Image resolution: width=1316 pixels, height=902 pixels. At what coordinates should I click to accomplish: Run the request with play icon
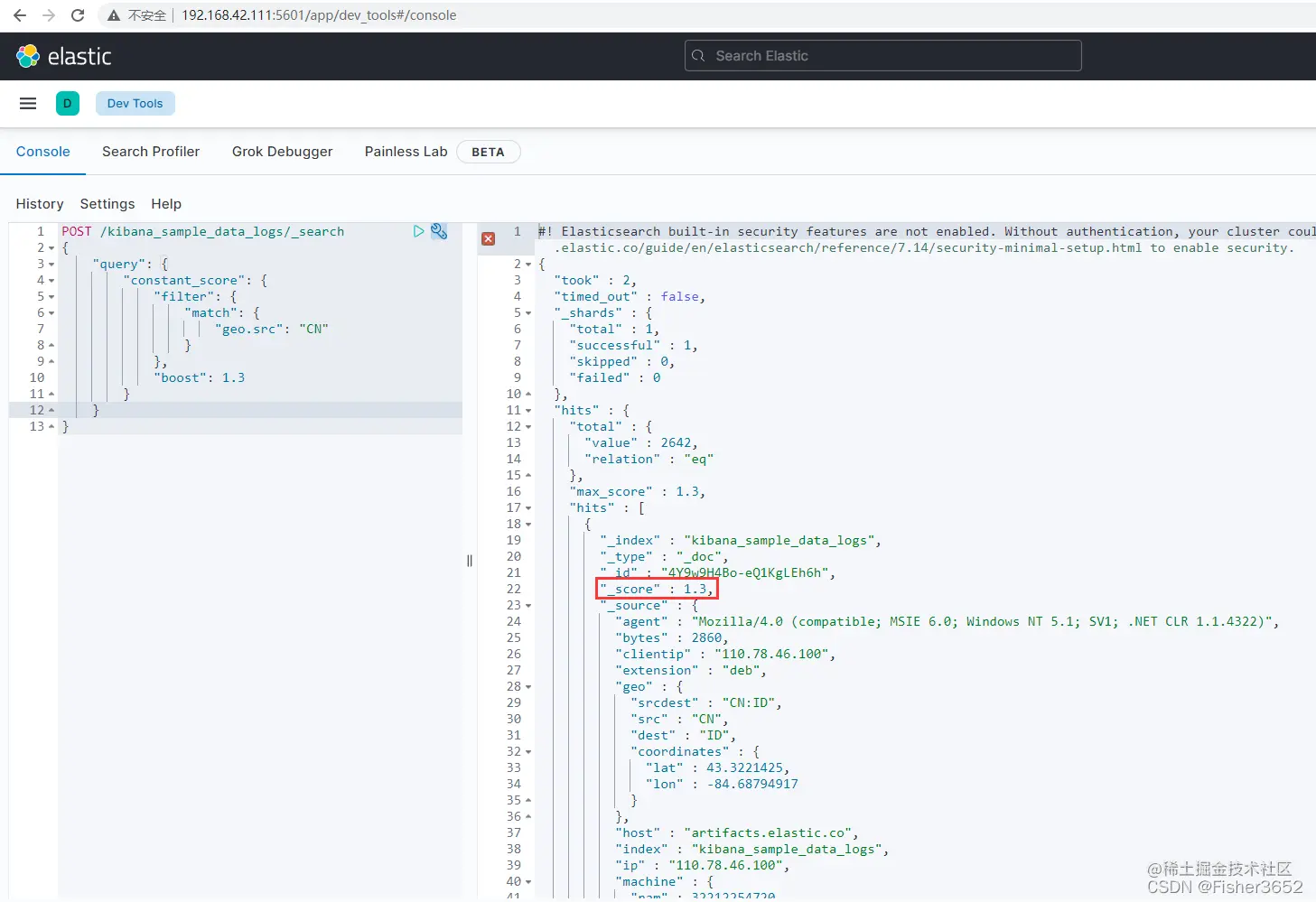click(418, 231)
